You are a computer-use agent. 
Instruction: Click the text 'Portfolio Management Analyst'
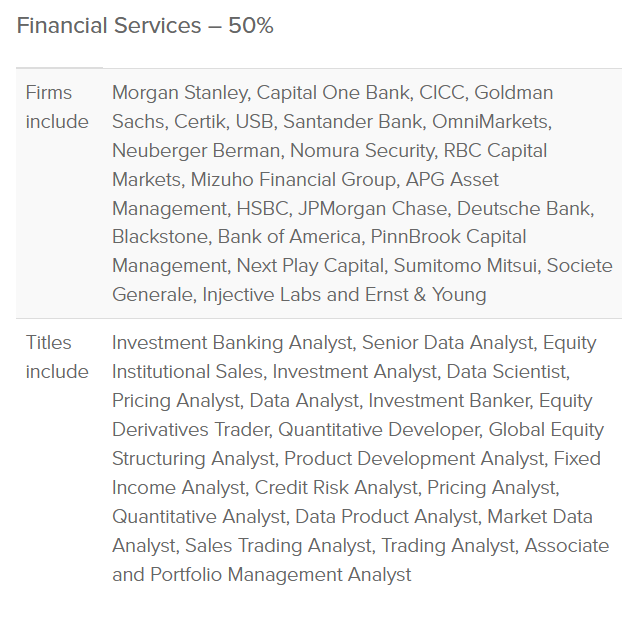pyautogui.click(x=281, y=575)
